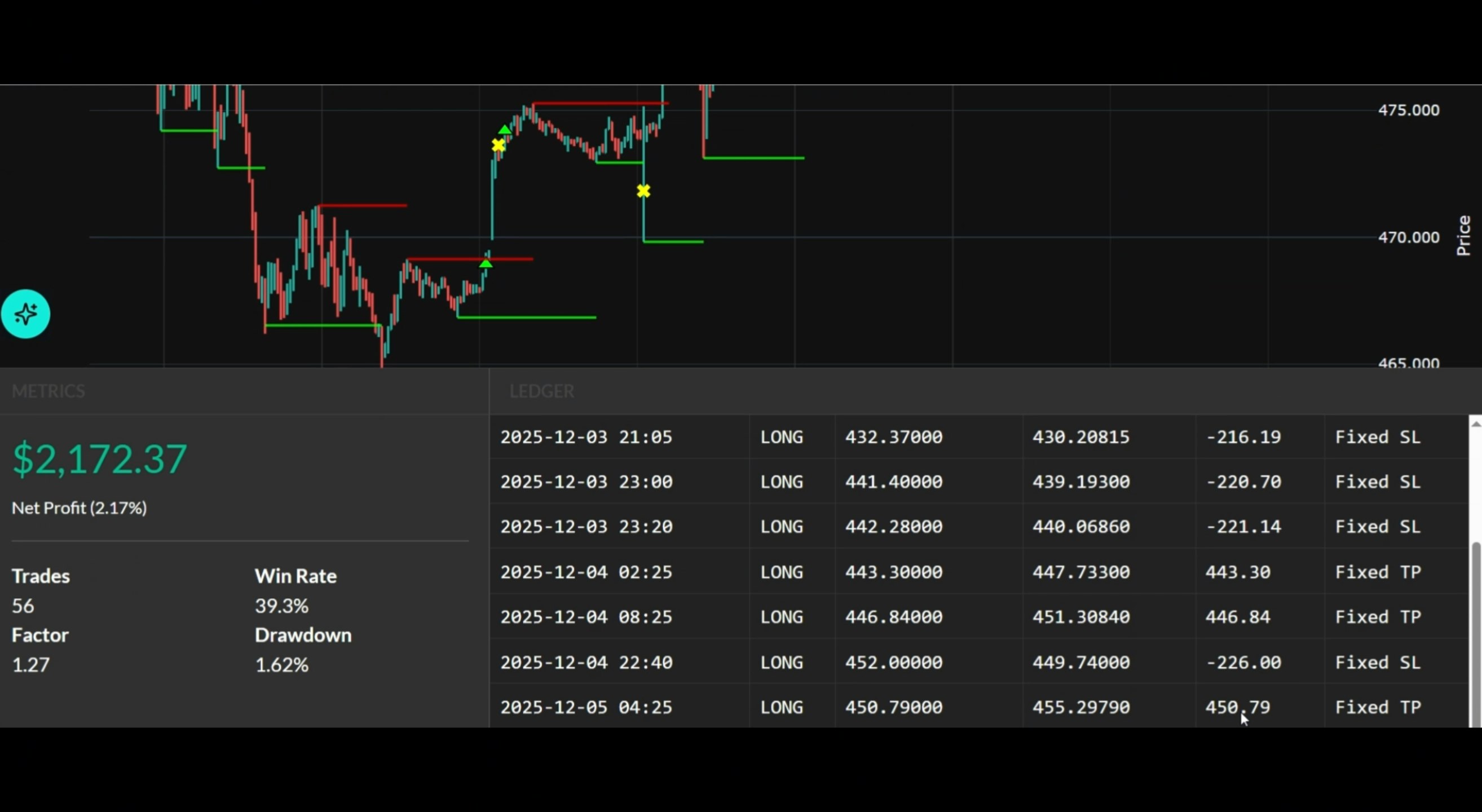Open the sparkle AI assistant button
1482x812 pixels.
pos(25,314)
